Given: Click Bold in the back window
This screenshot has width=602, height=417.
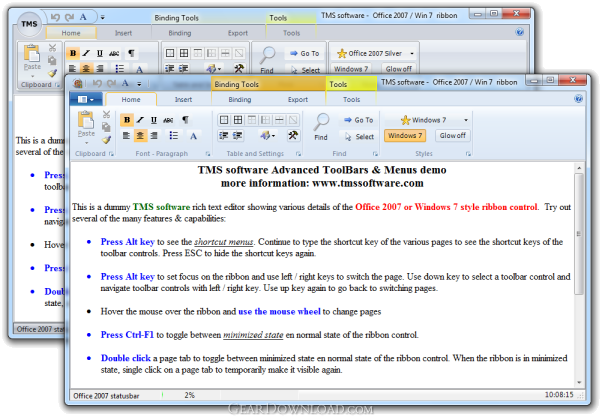Looking at the screenshot, I should (x=73, y=53).
